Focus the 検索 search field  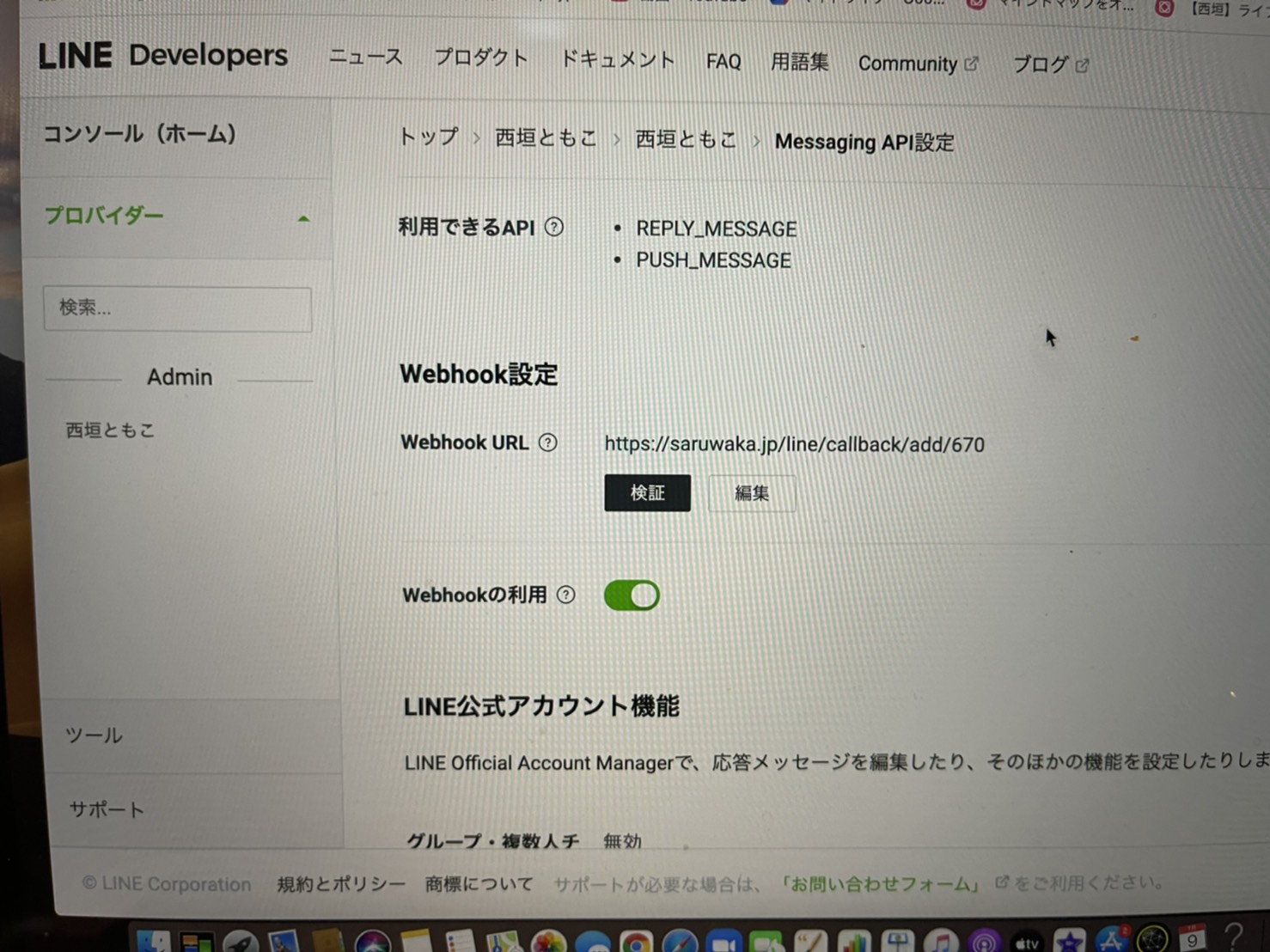coord(178,308)
